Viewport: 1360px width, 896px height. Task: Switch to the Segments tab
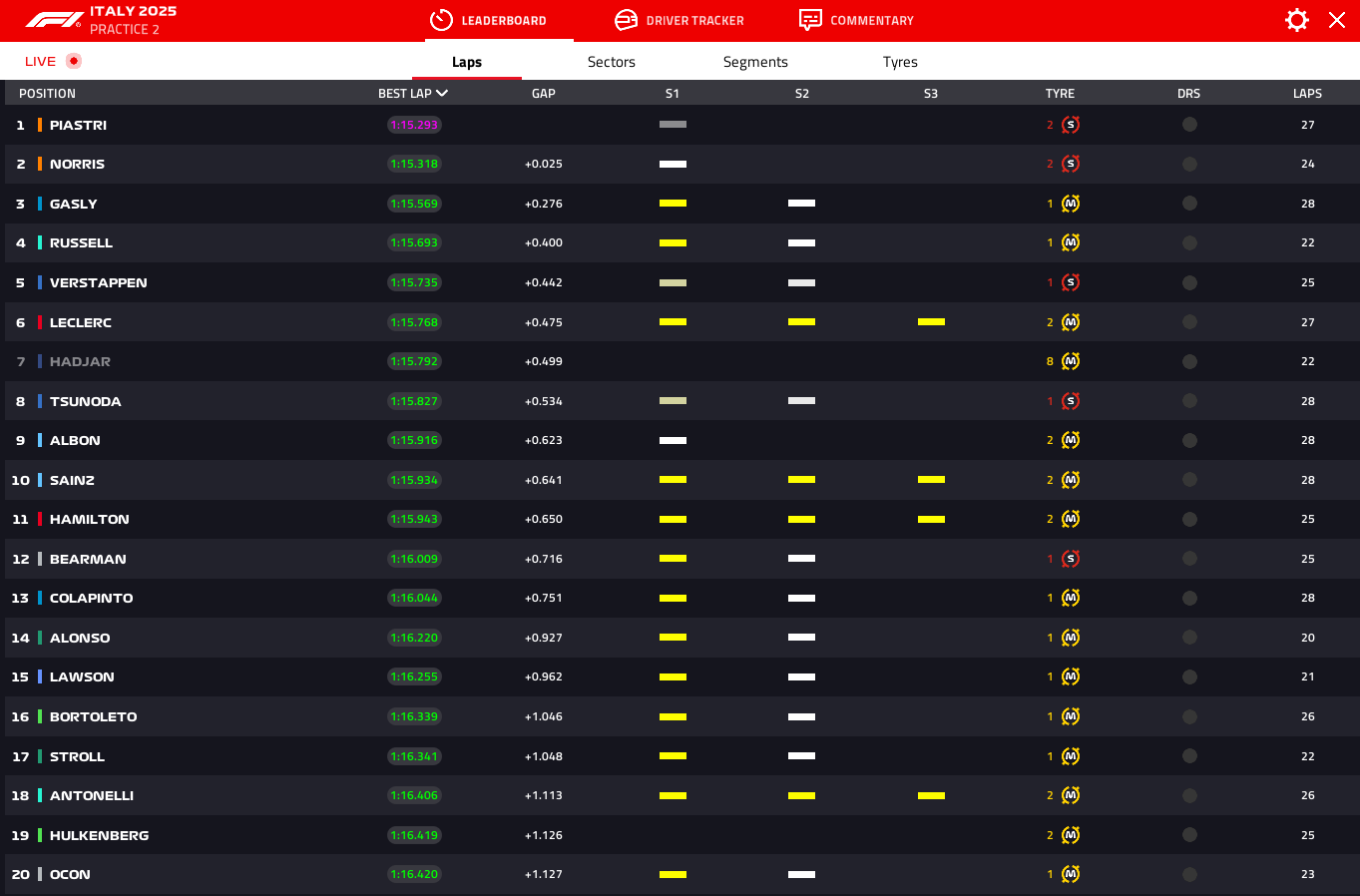(x=755, y=62)
